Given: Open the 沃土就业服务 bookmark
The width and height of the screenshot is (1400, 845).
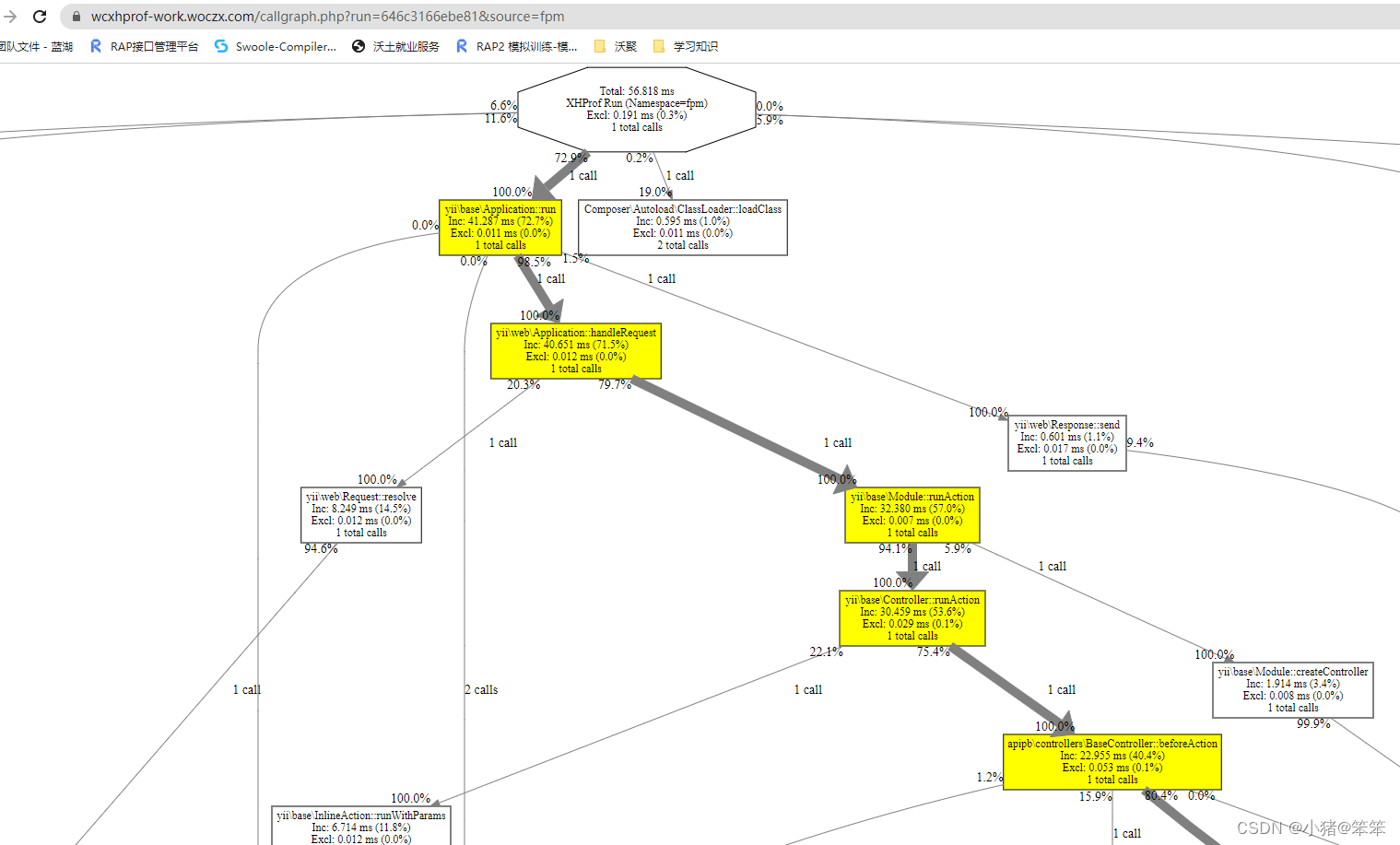Looking at the screenshot, I should [x=396, y=46].
